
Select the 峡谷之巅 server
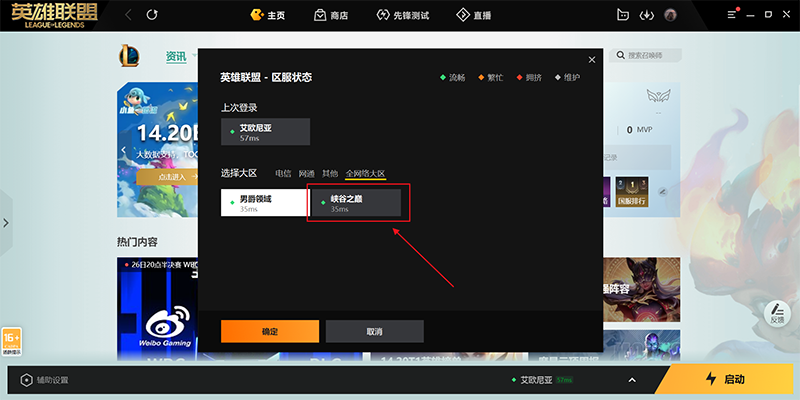click(x=356, y=203)
